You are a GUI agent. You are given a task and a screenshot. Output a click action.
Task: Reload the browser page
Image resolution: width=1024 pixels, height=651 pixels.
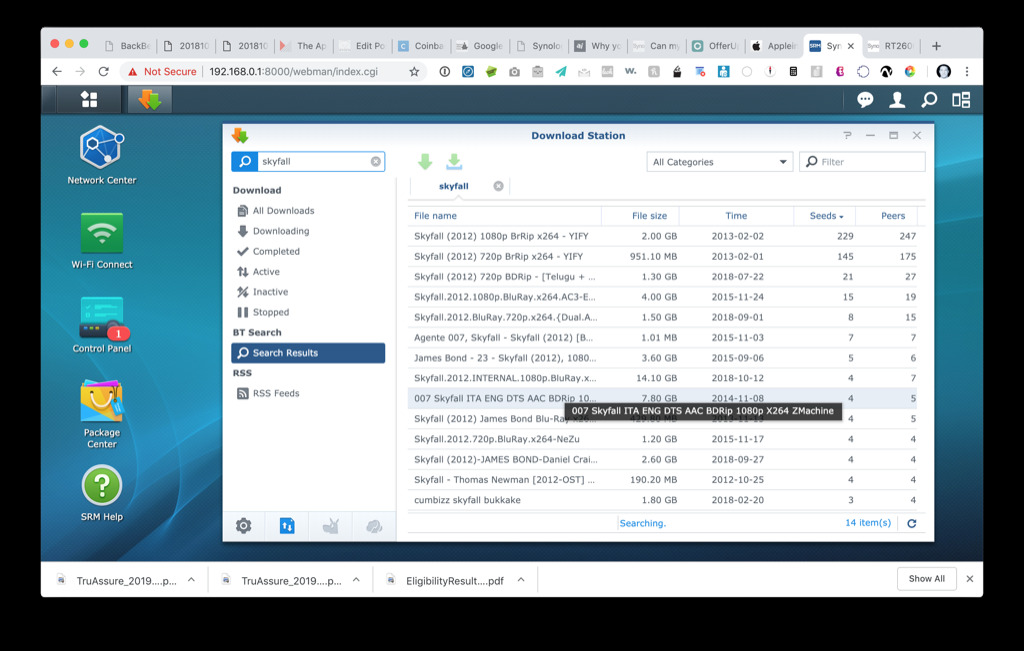click(103, 72)
